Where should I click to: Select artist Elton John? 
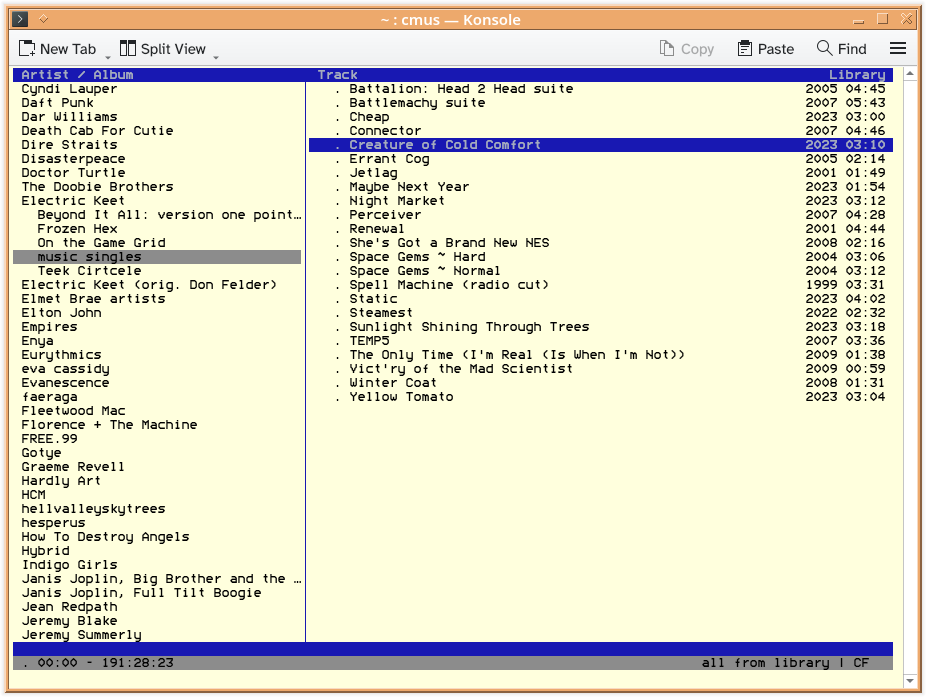pos(157,313)
